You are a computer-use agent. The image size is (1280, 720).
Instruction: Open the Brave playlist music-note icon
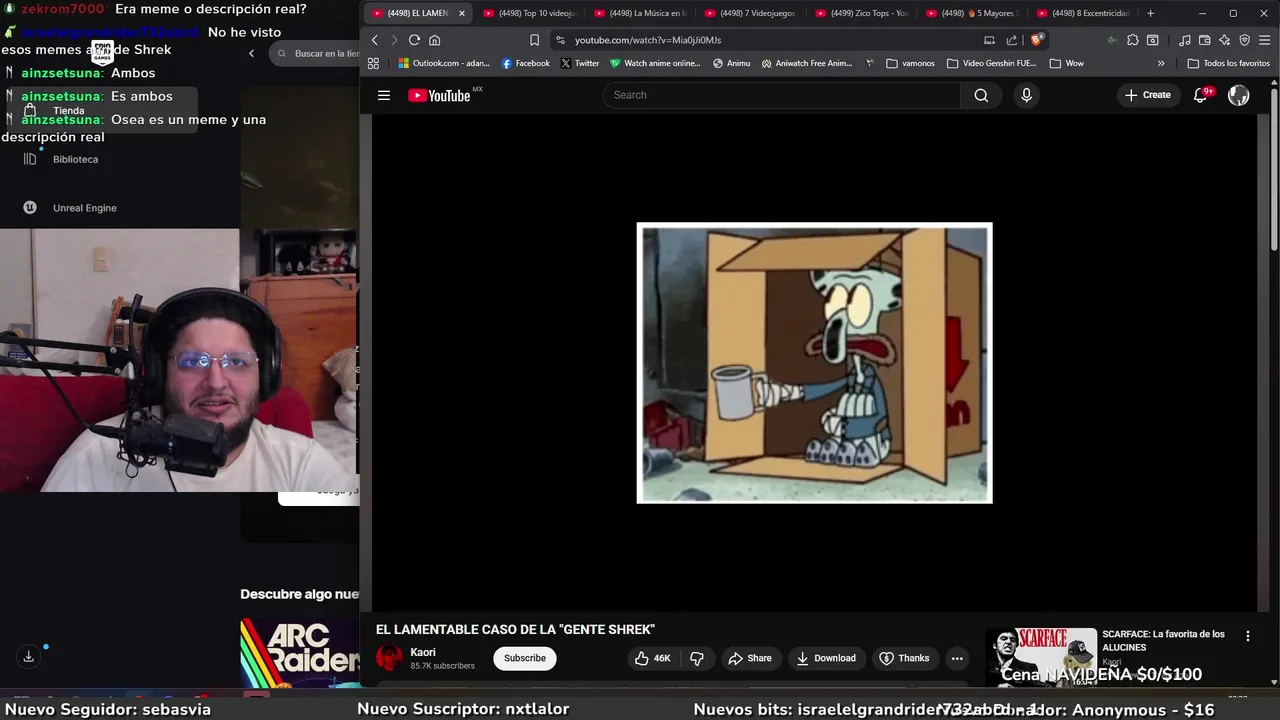click(x=1185, y=40)
